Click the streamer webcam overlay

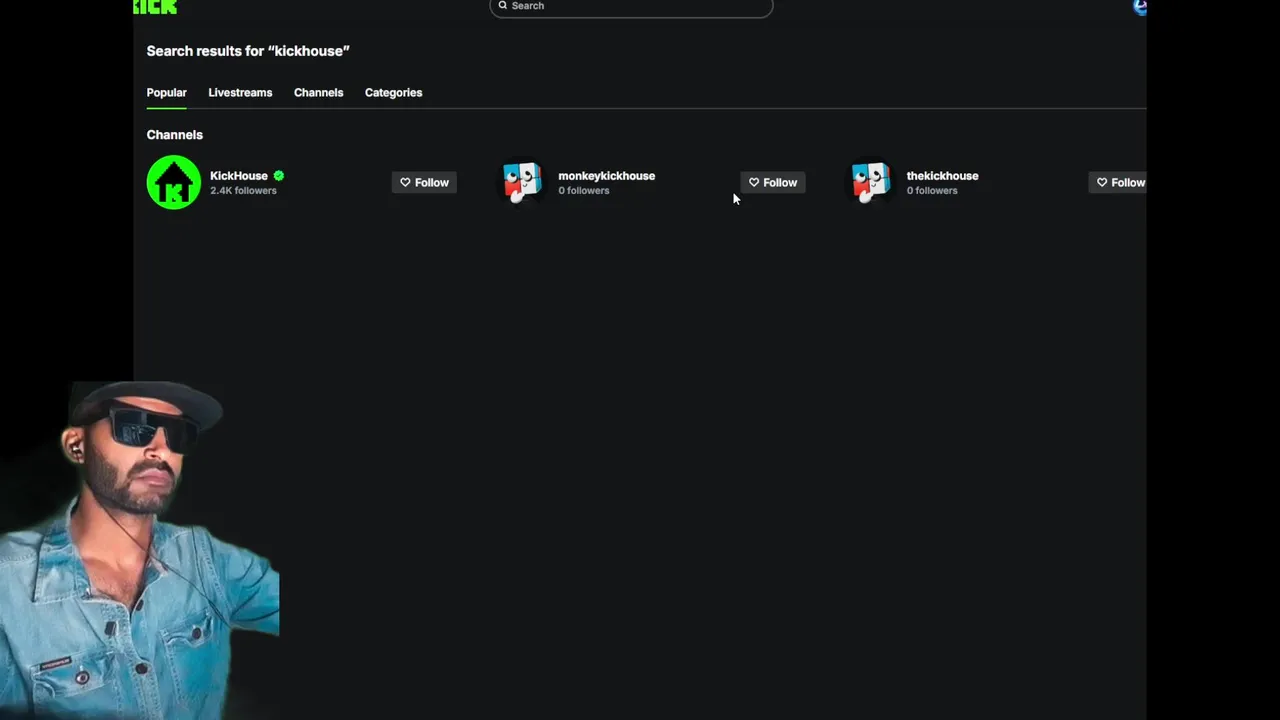tap(140, 549)
